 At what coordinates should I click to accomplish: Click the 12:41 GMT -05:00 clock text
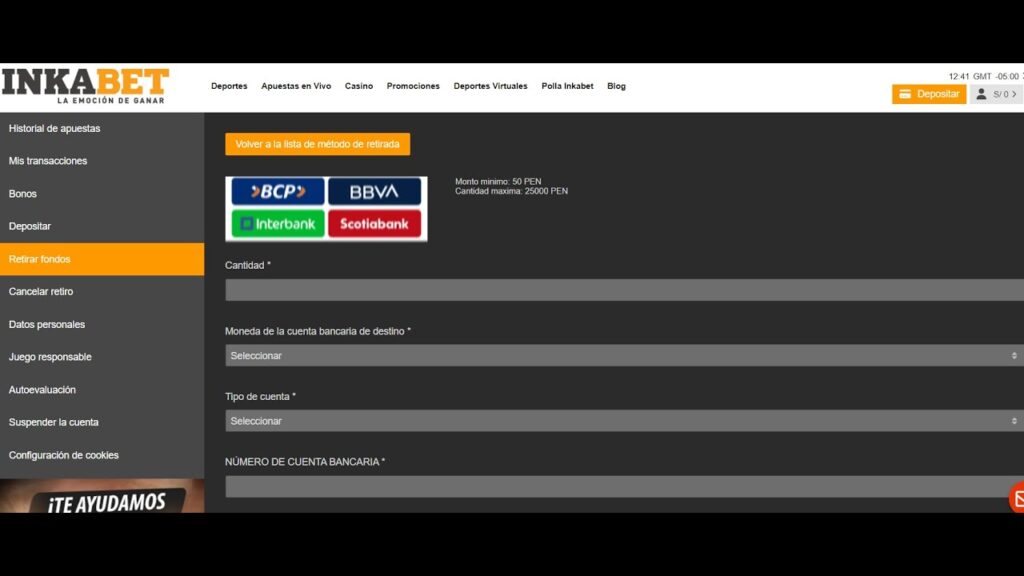click(985, 76)
